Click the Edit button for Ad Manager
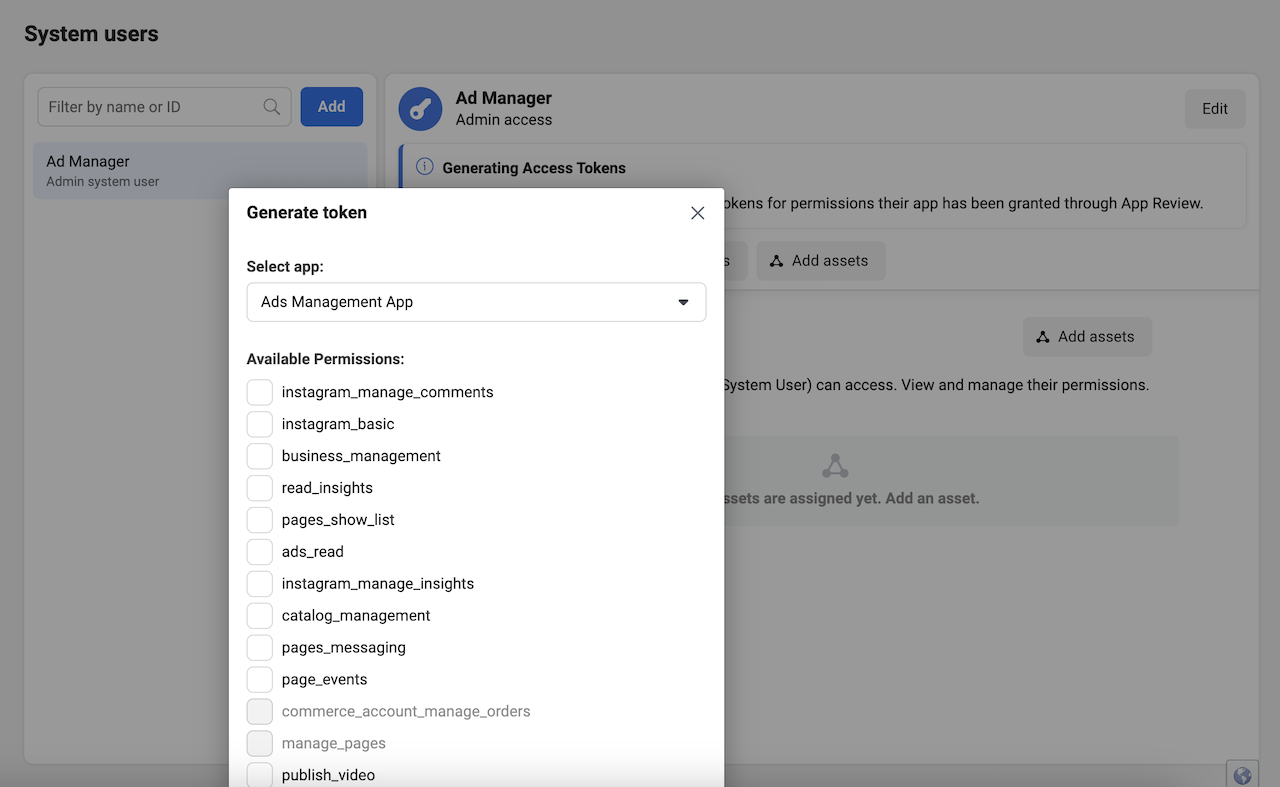This screenshot has width=1280, height=787. (1215, 109)
